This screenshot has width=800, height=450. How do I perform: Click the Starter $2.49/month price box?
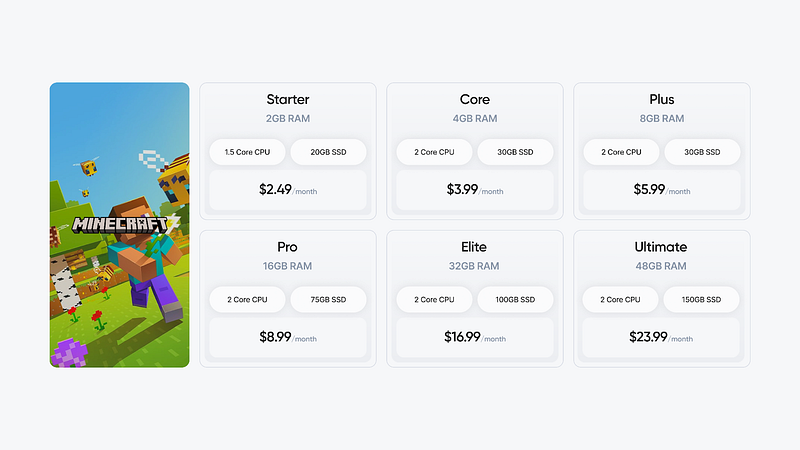[288, 189]
